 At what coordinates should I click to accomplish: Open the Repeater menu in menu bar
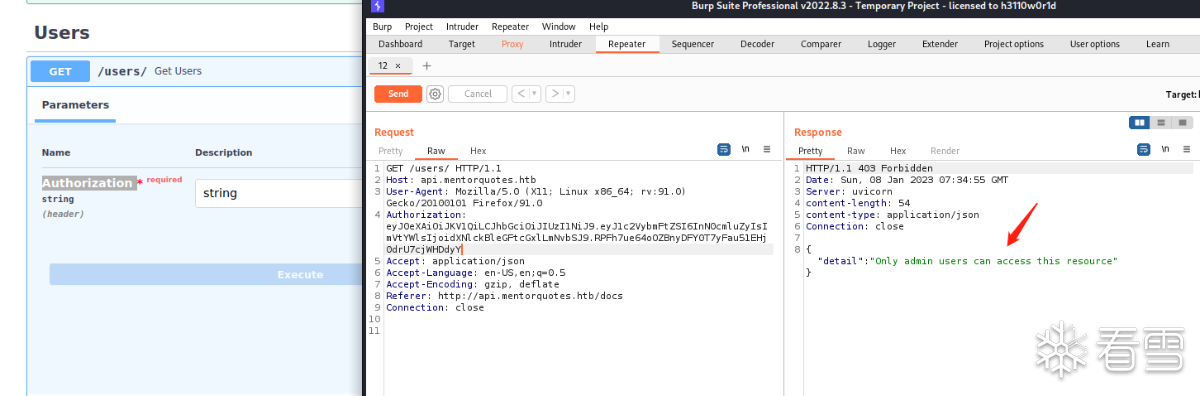coord(511,27)
